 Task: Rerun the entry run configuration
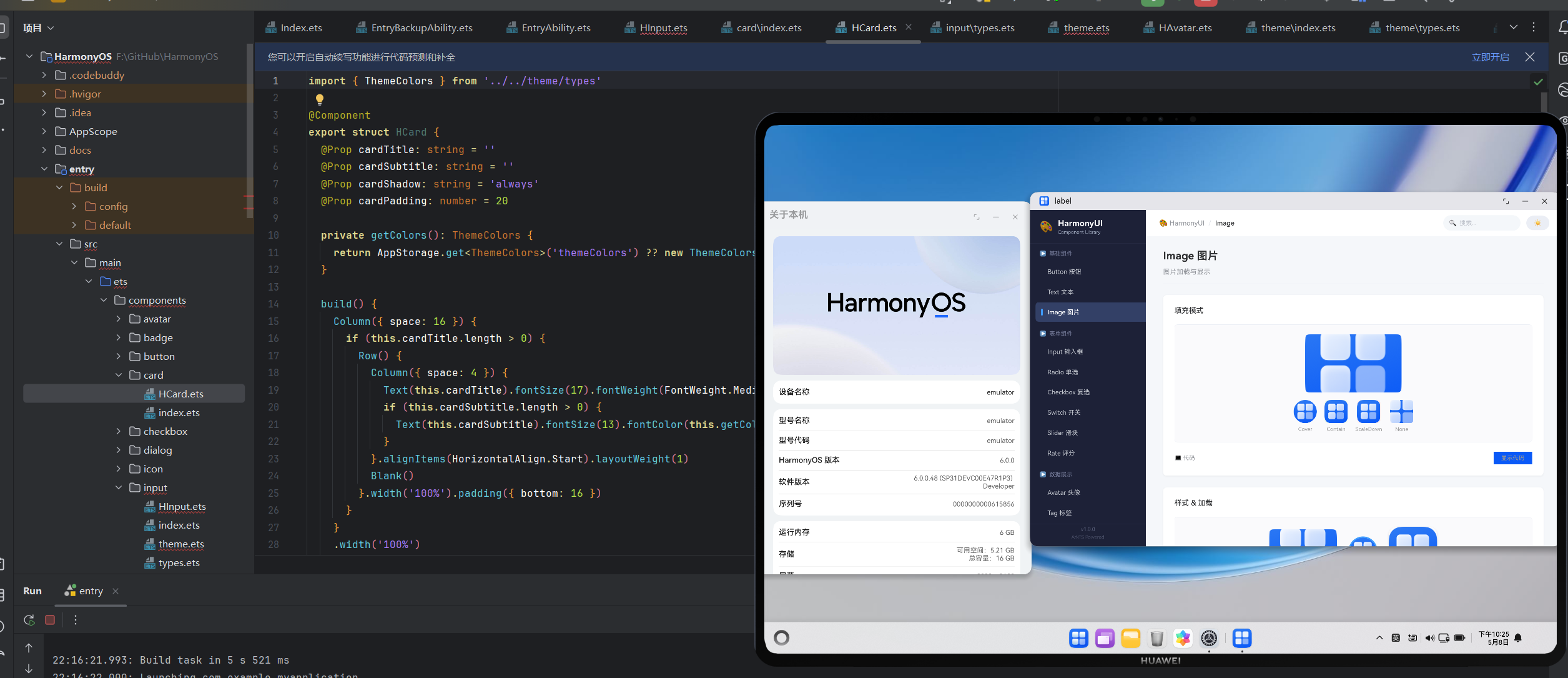[29, 620]
